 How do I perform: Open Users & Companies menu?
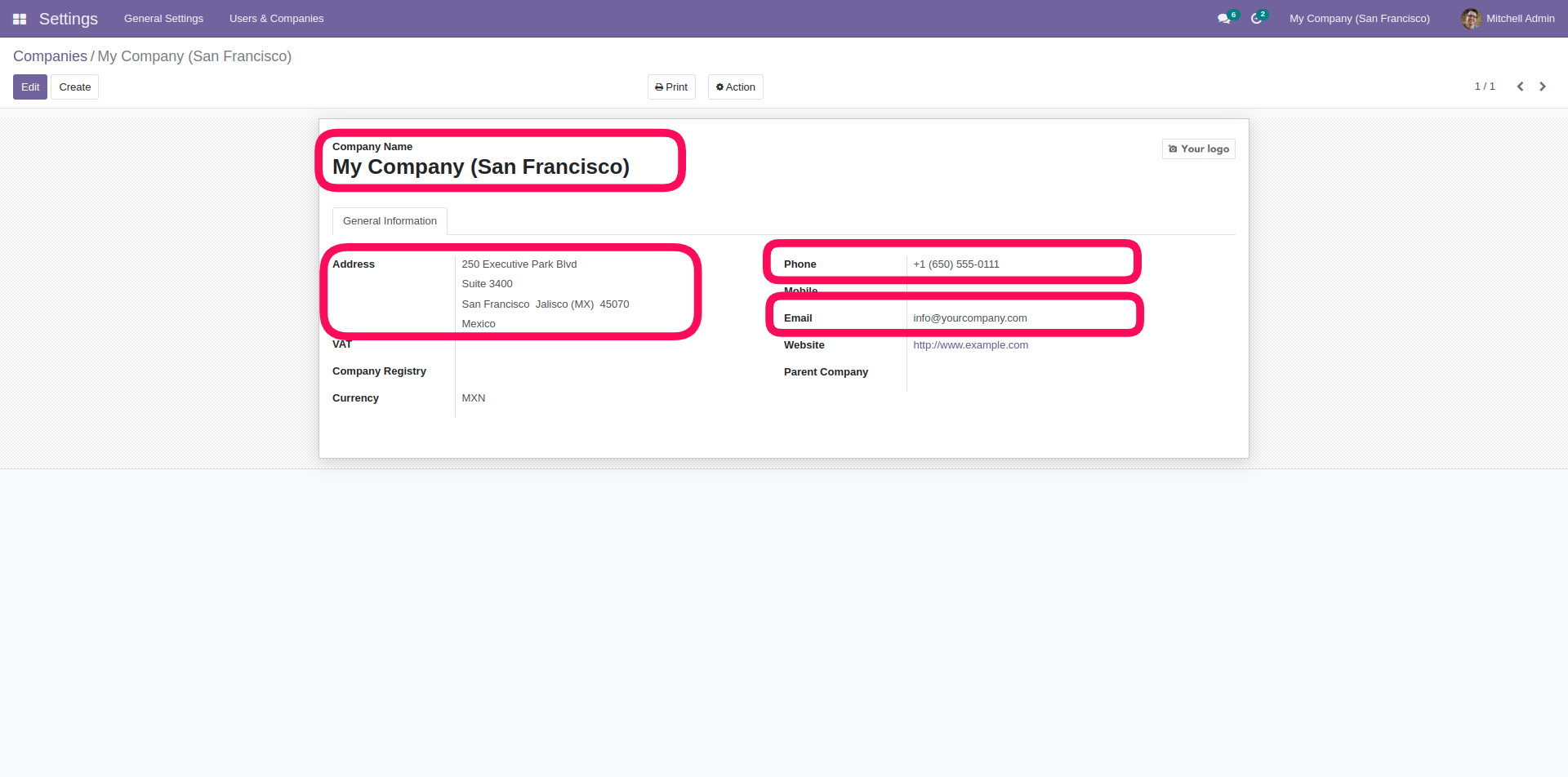(x=276, y=19)
